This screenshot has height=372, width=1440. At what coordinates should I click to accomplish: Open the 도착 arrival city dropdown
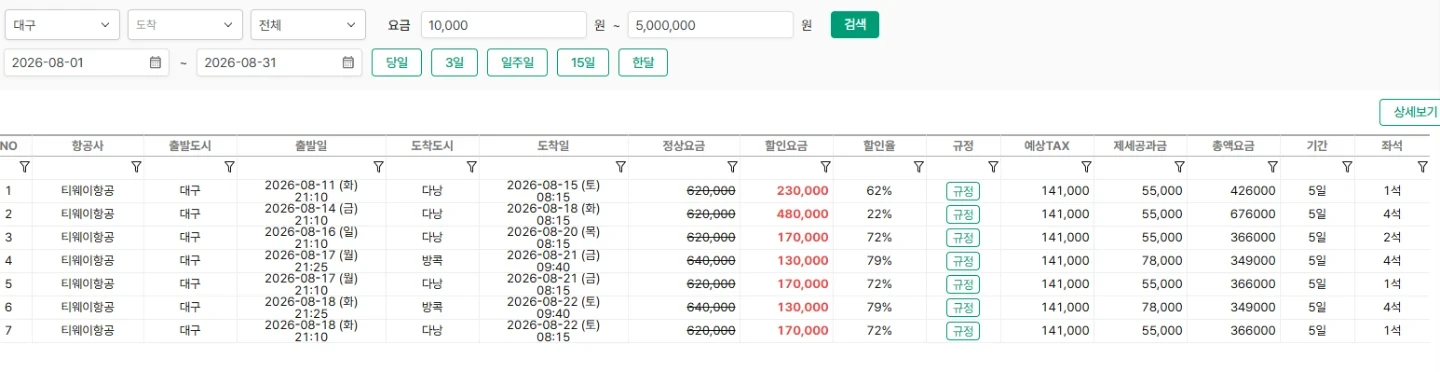tap(185, 25)
